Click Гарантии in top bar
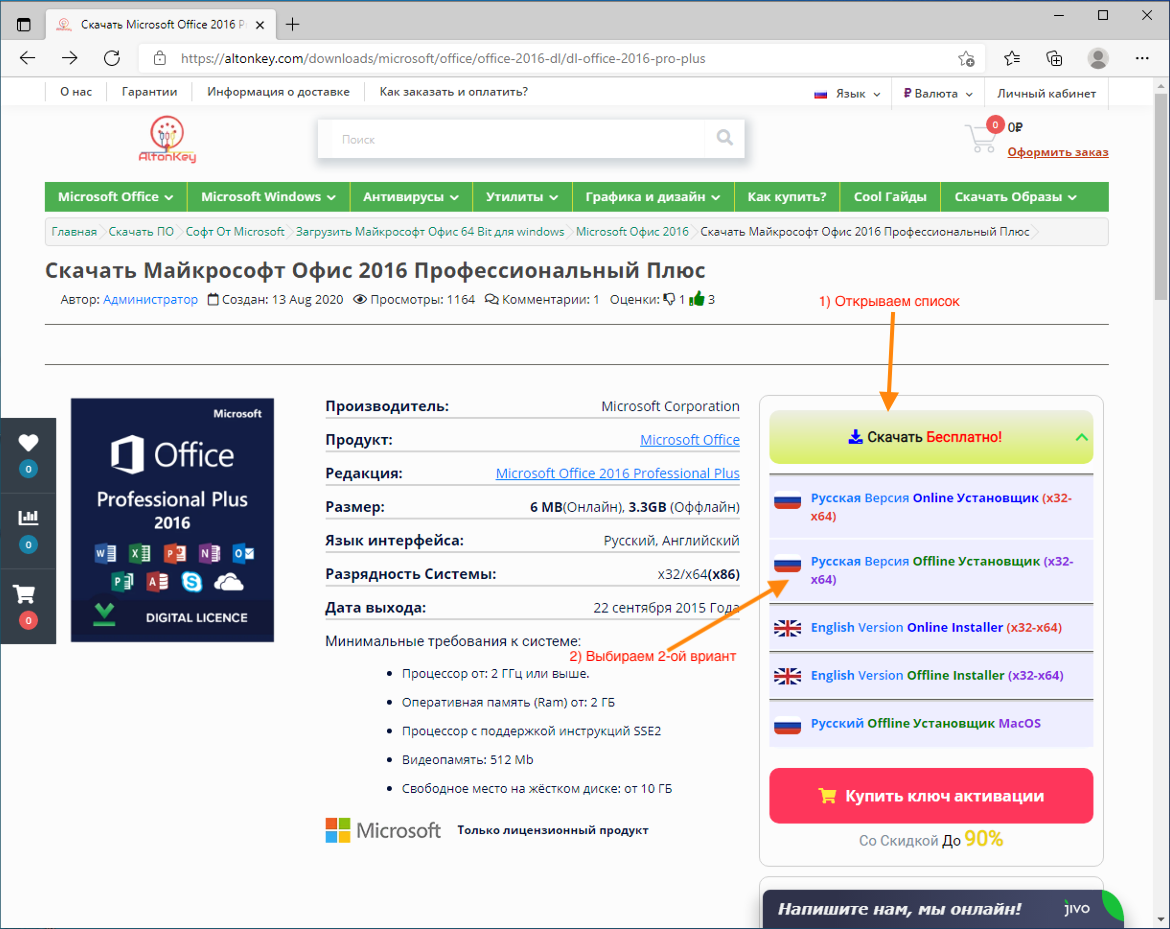1170x929 pixels. point(149,92)
